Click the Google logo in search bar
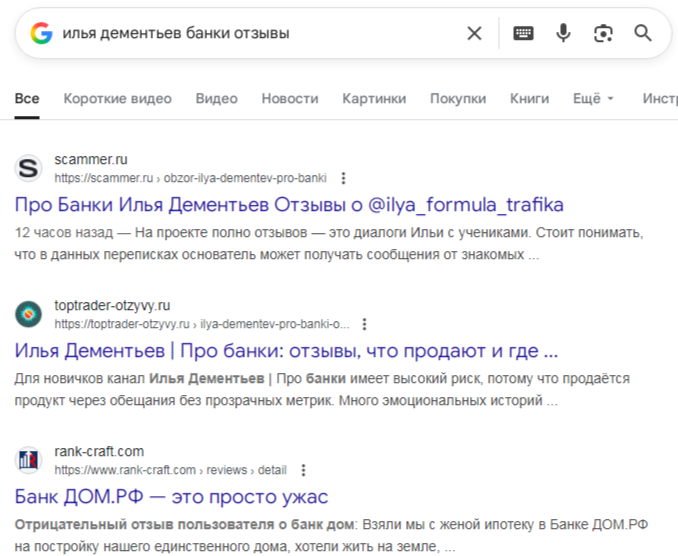The image size is (678, 556). click(x=42, y=33)
